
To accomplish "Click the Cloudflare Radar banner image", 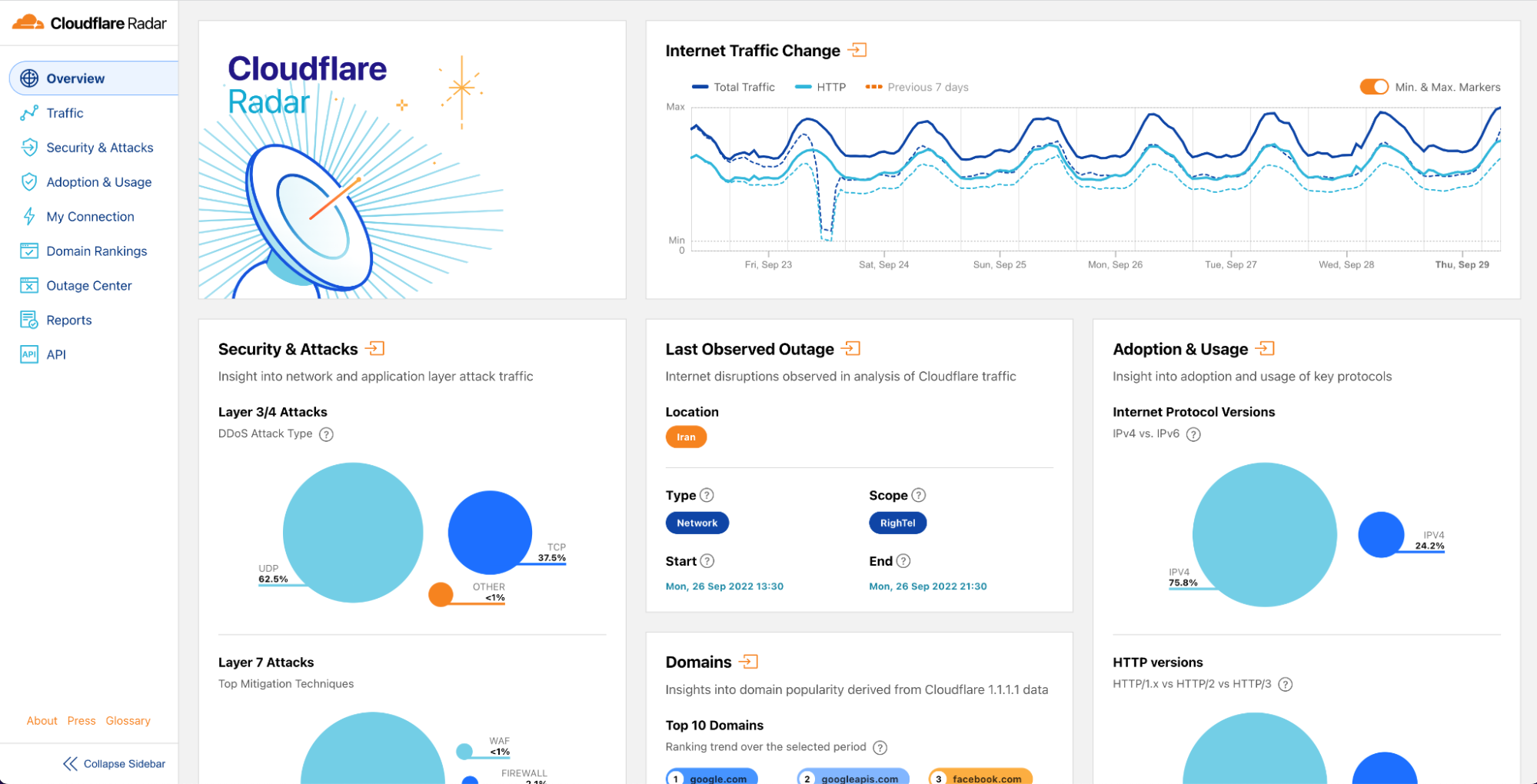I will pyautogui.click(x=412, y=160).
